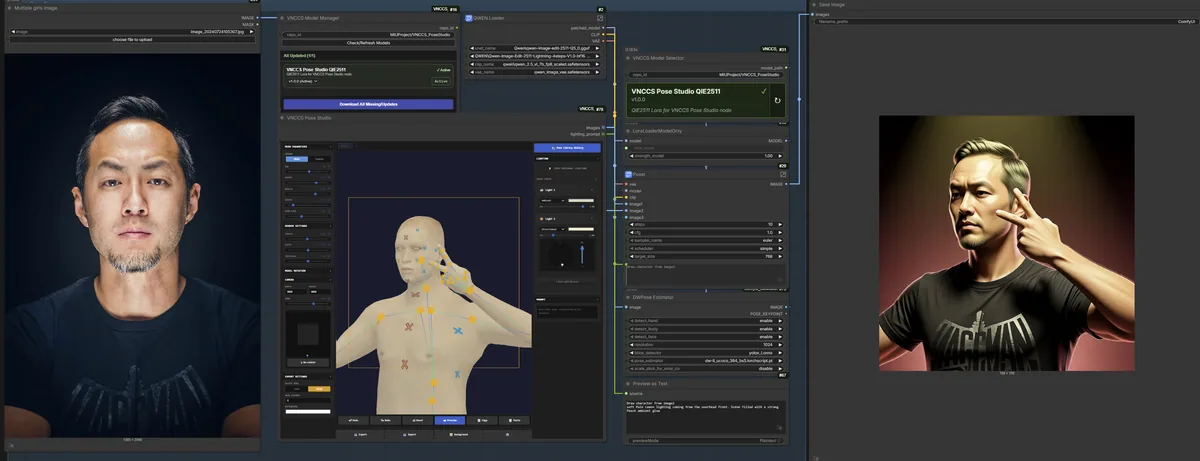Click Add Light Source button

click(x=566, y=282)
